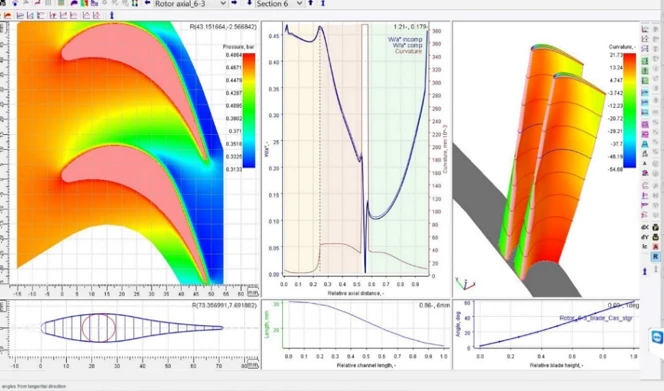Viewport: 664px width, 391px height.
Task: Open the Rotor axial_6-3 dropdown
Action: pyautogui.click(x=190, y=3)
